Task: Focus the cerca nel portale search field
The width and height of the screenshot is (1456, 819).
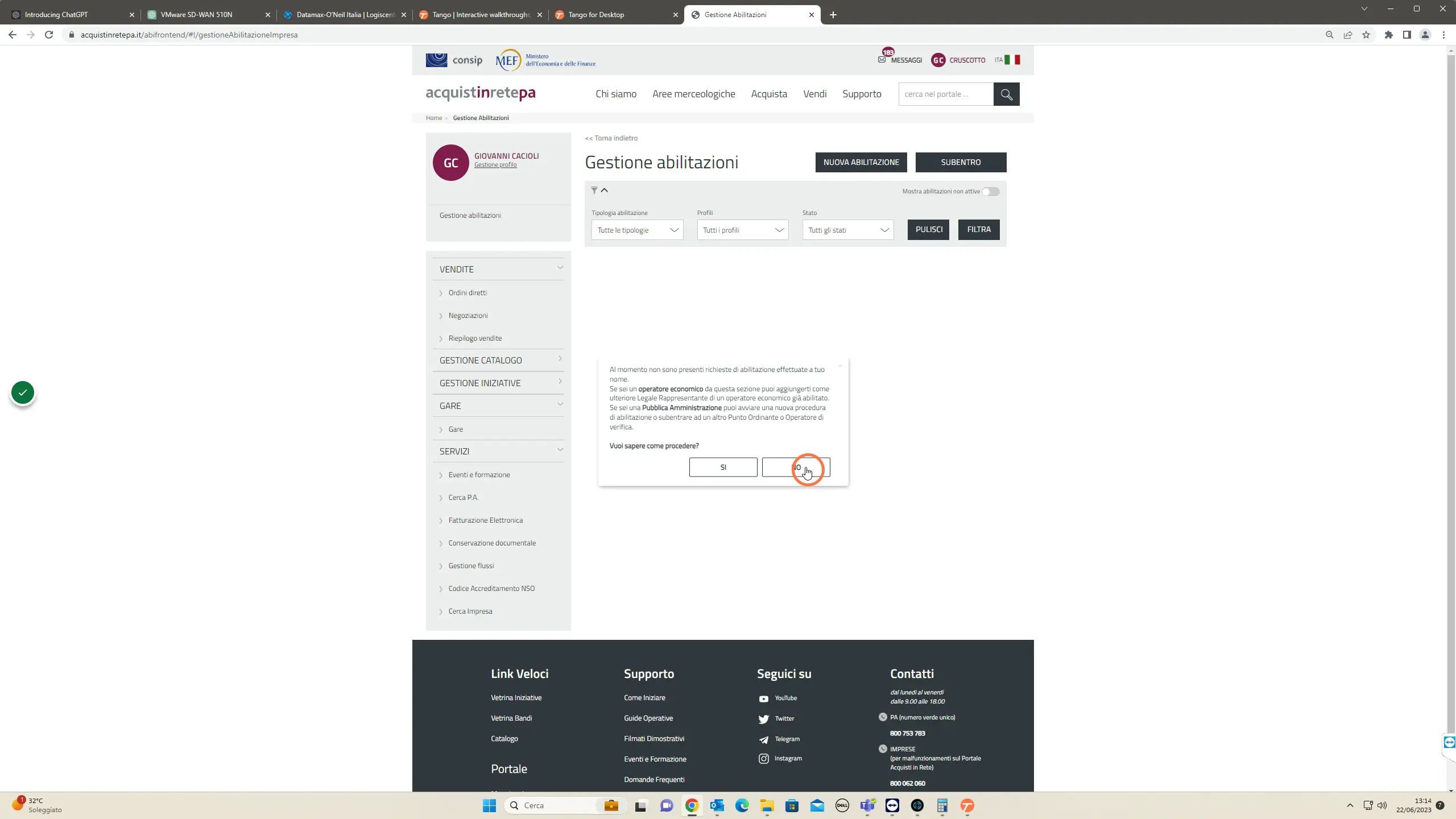Action: pyautogui.click(x=946, y=94)
